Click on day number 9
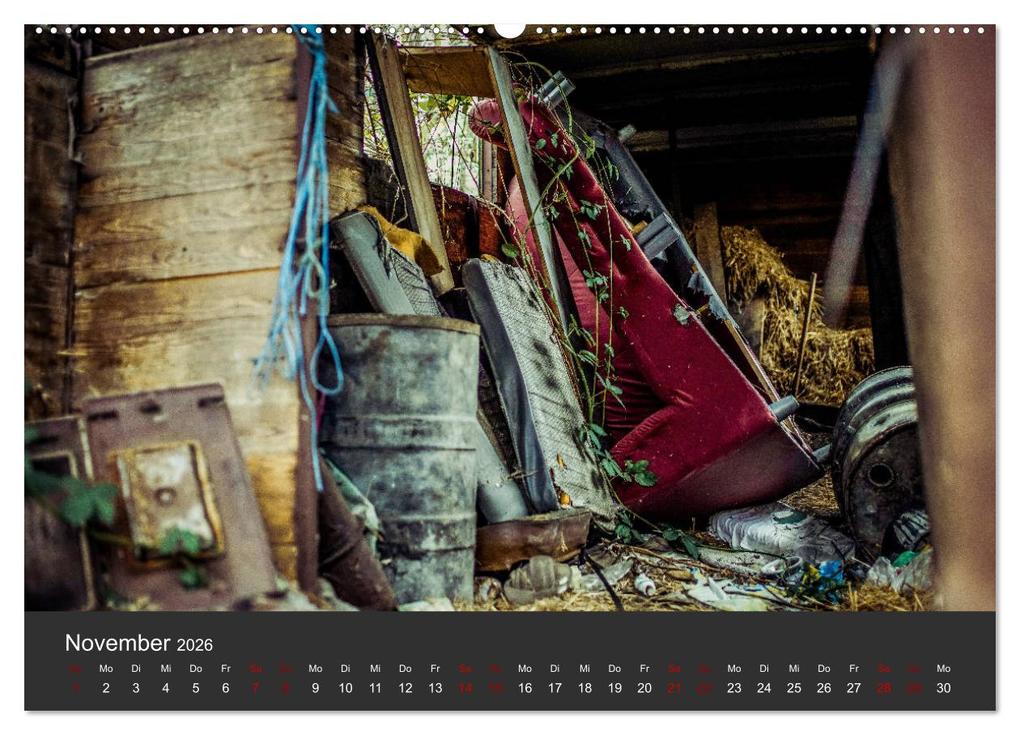Screen dimensions: 1020x735 point(315,688)
